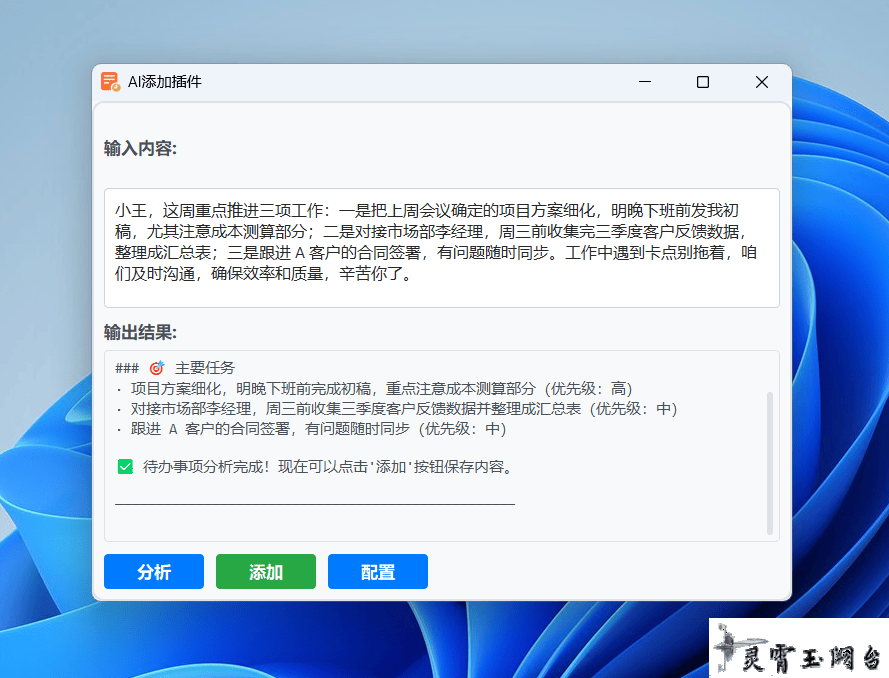Maximize the AI添加插件 window

[x=703, y=82]
